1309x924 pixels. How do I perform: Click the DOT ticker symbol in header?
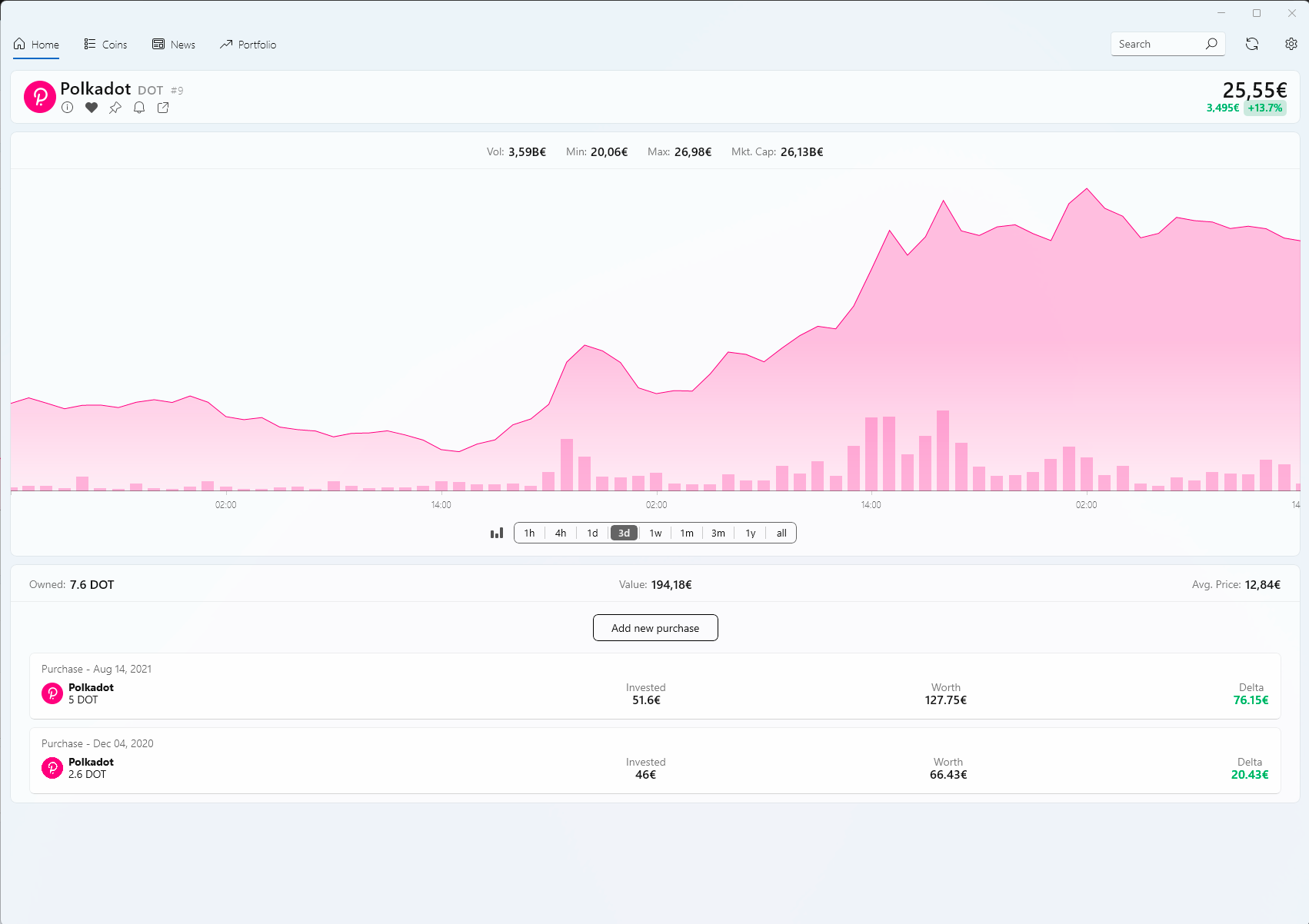pyautogui.click(x=151, y=91)
